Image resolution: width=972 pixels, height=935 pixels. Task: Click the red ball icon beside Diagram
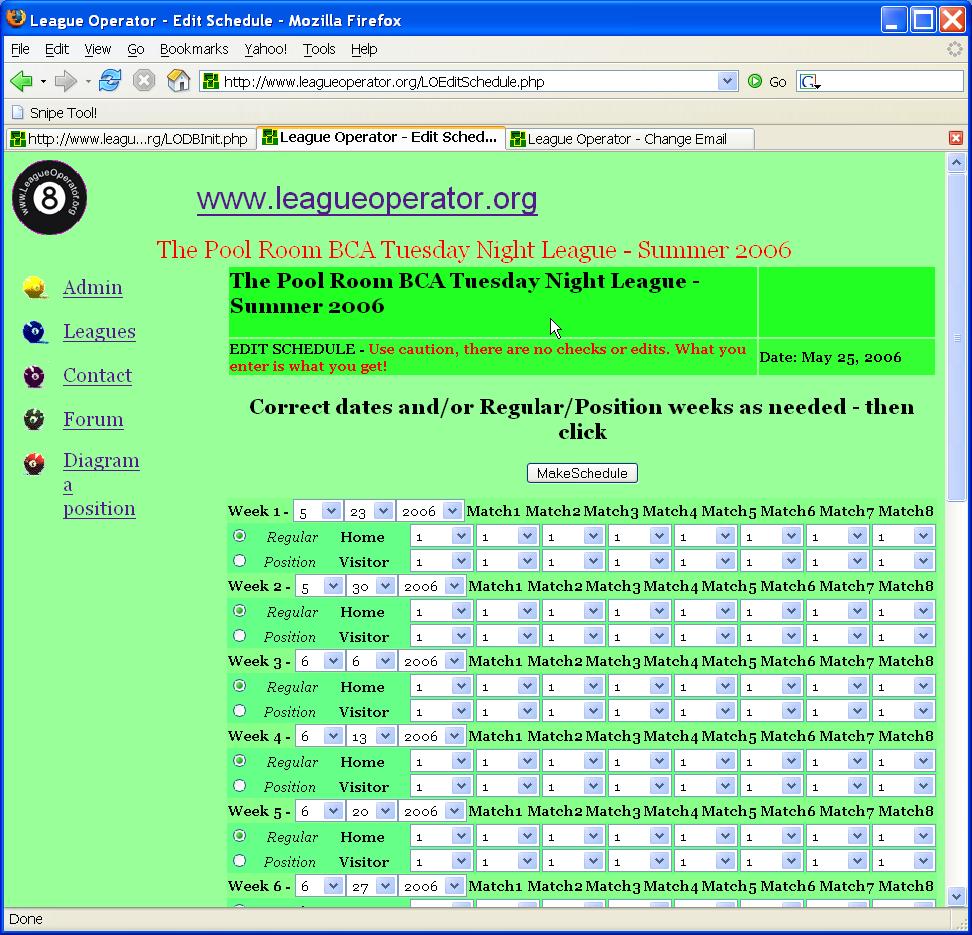(x=35, y=464)
